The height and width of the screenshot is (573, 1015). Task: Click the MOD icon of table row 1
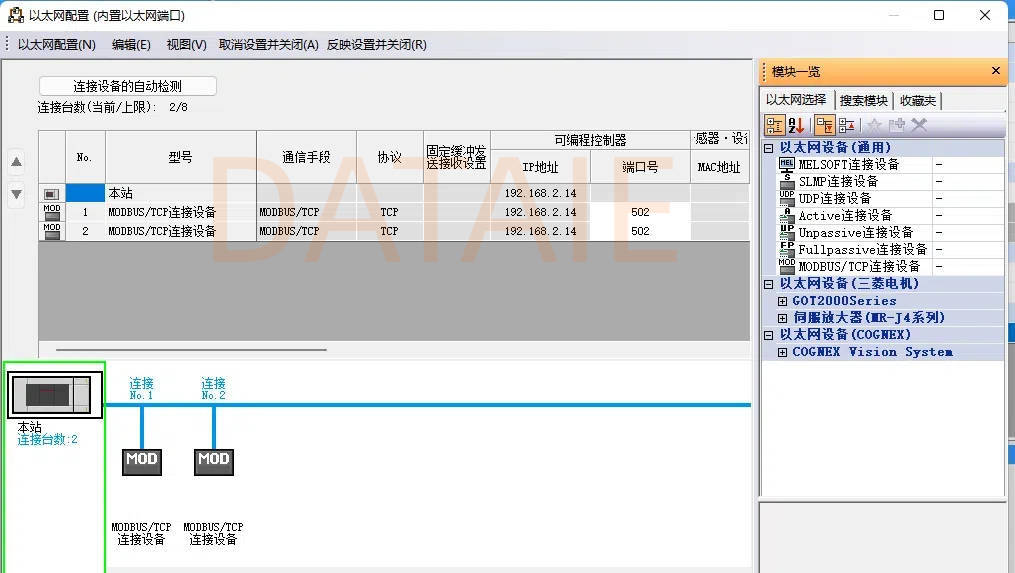click(x=52, y=212)
